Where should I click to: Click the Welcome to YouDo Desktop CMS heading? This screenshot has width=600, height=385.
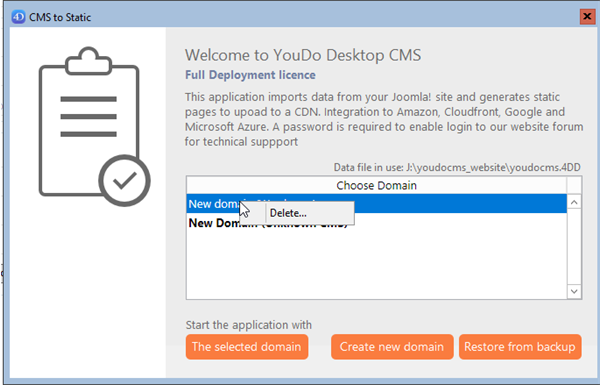[303, 55]
